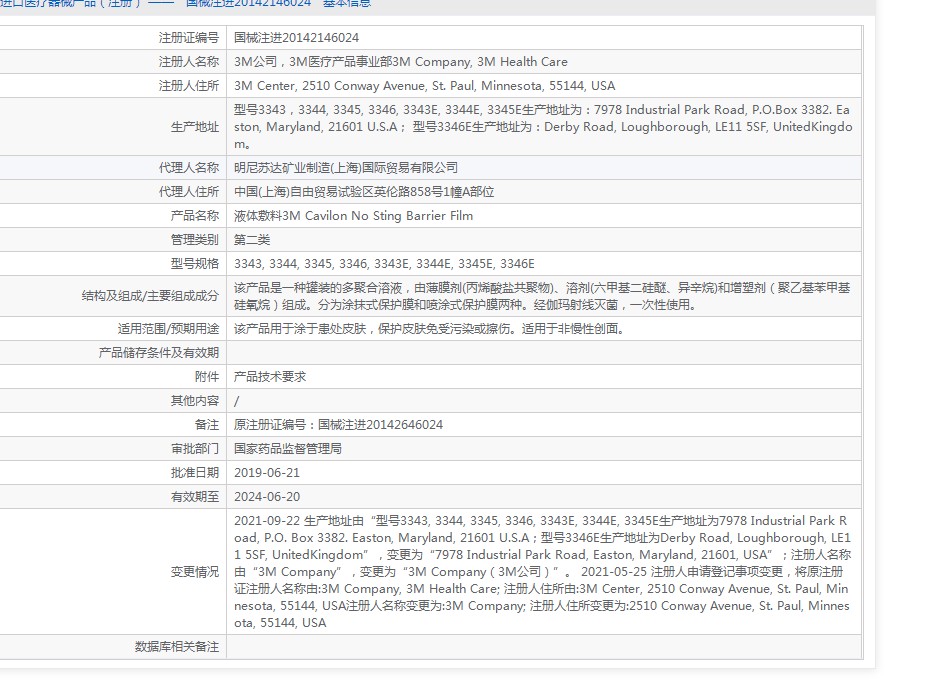This screenshot has width=939, height=680.
Task: Select approving authority 国家药品监督管理局
Action: tap(287, 448)
